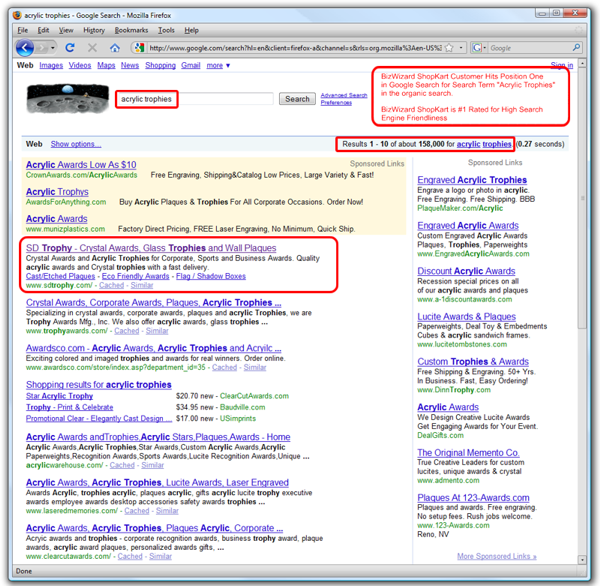The image size is (600, 586).
Task: Open the 'Eco Friendly Awards' sitelink
Action: (x=135, y=276)
